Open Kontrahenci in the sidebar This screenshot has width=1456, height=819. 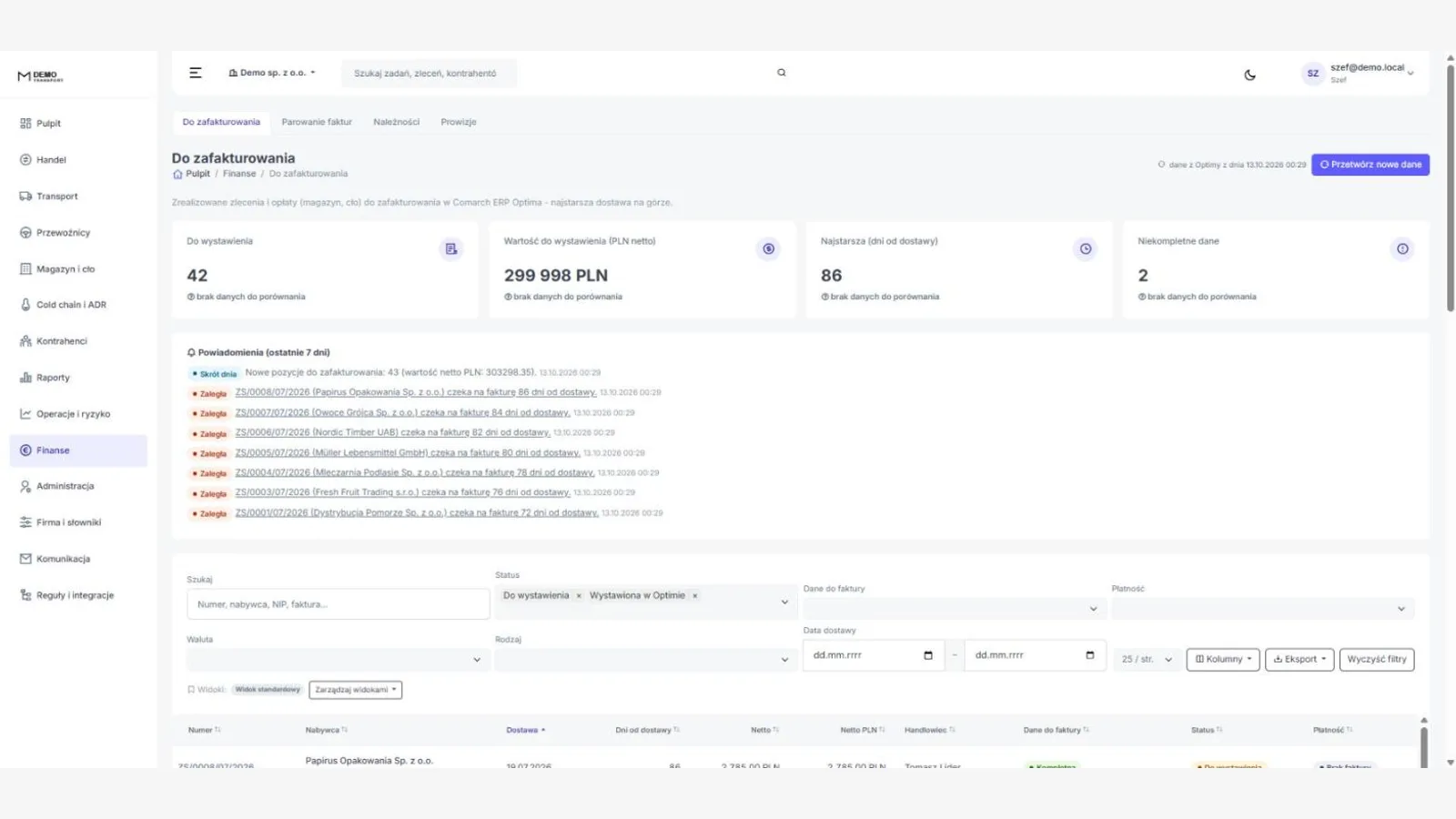coord(78,341)
